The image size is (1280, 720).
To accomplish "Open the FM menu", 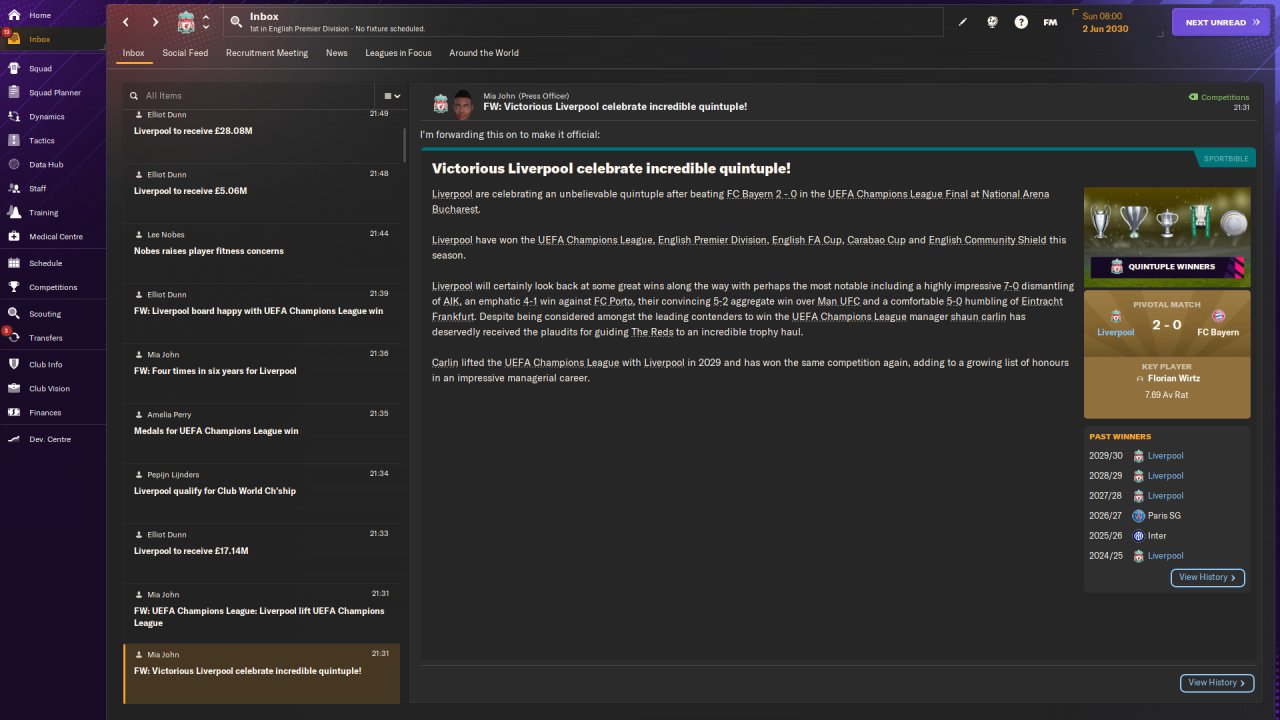I will pos(1050,22).
